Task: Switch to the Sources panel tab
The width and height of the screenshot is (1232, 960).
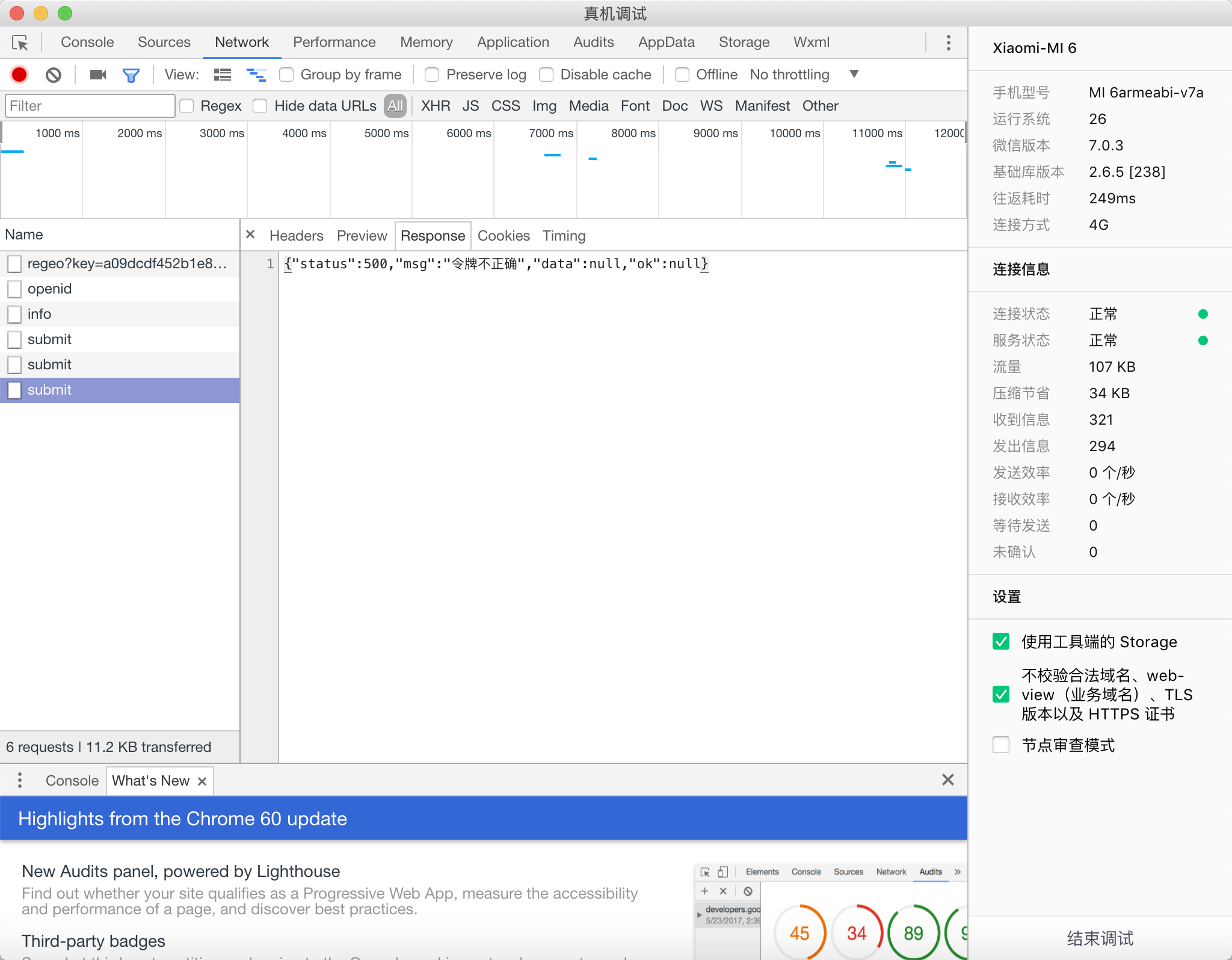Action: pos(164,42)
